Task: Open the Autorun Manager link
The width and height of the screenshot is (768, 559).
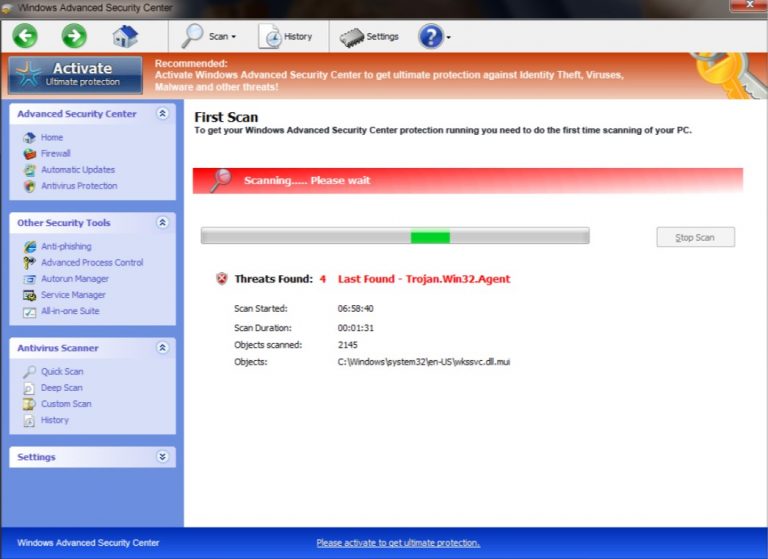Action: coord(75,279)
